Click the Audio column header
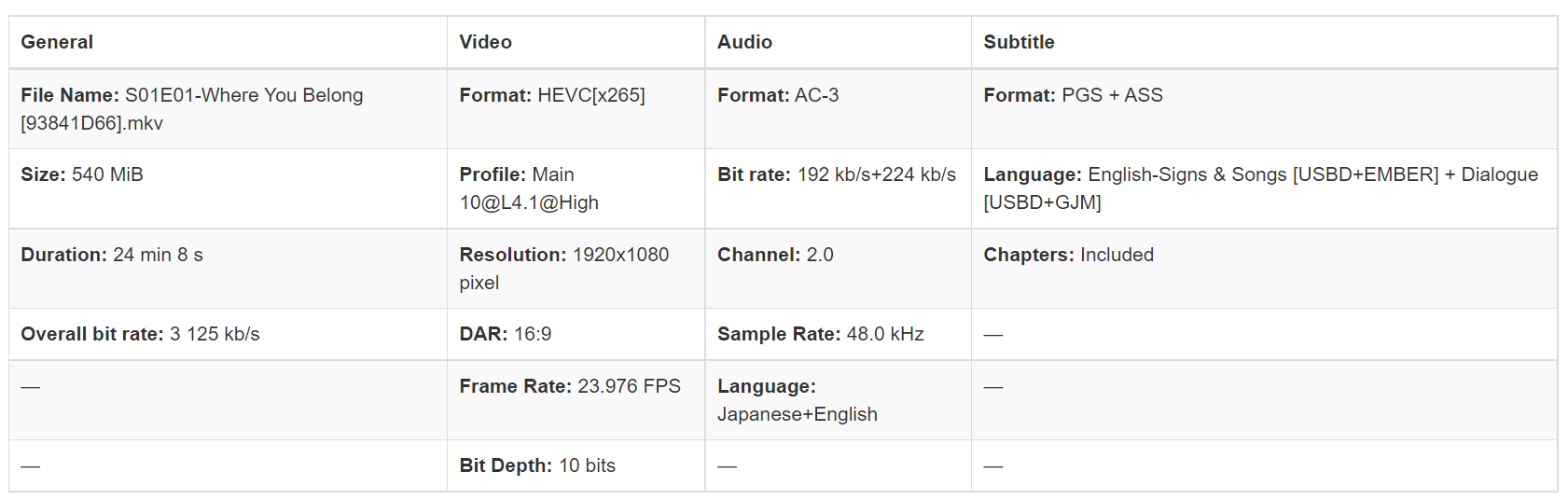This screenshot has width=1568, height=500. [838, 42]
